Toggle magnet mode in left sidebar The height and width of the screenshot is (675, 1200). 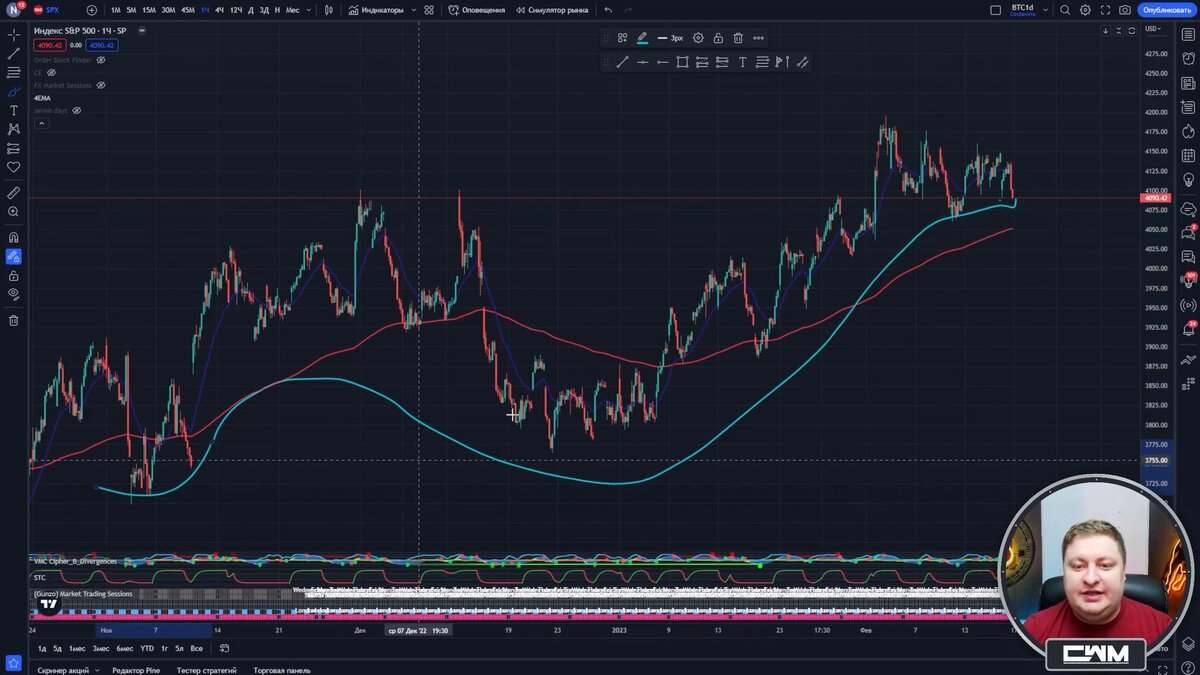14,237
